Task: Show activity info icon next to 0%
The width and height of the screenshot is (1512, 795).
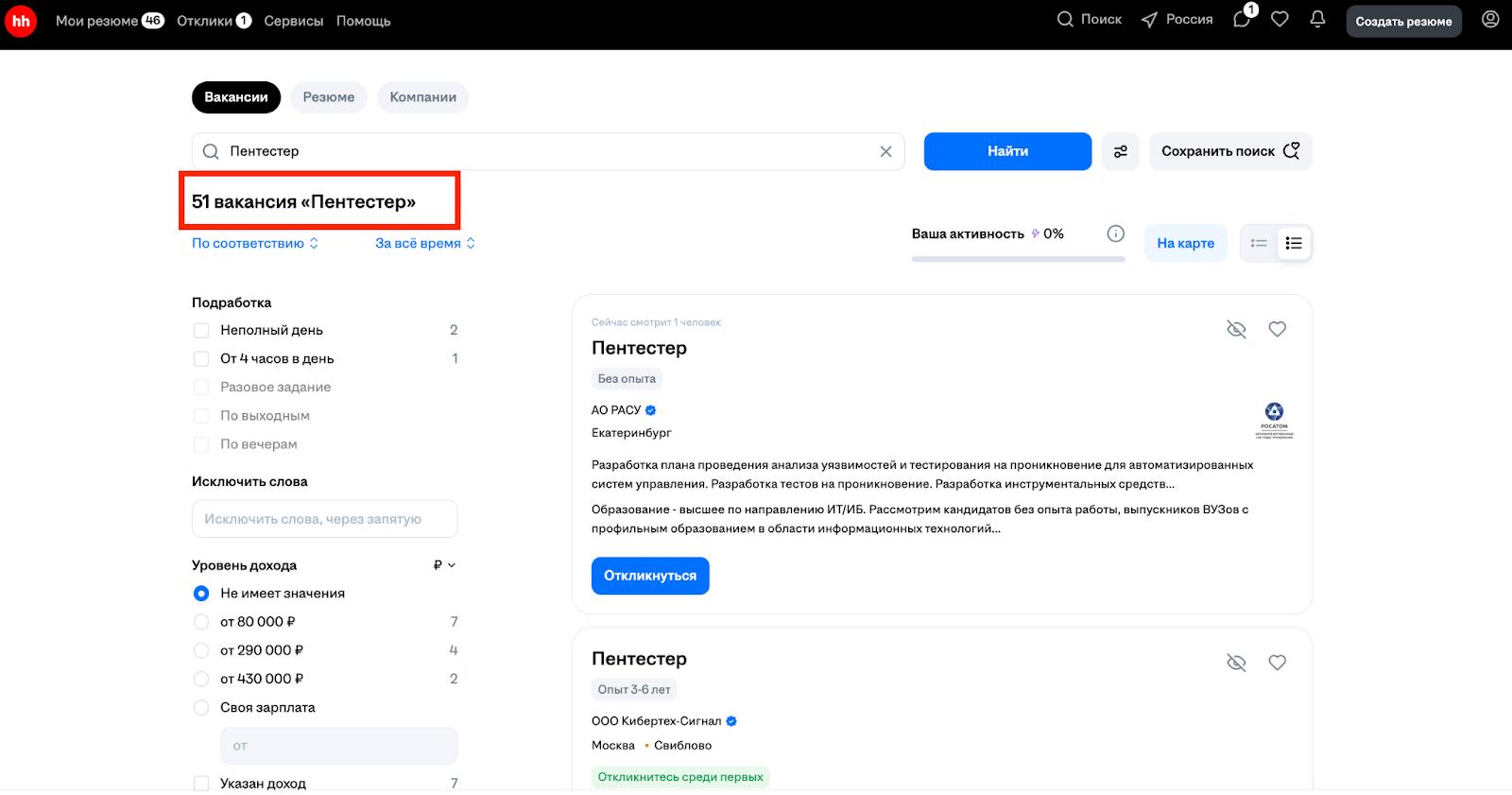Action: (1115, 233)
